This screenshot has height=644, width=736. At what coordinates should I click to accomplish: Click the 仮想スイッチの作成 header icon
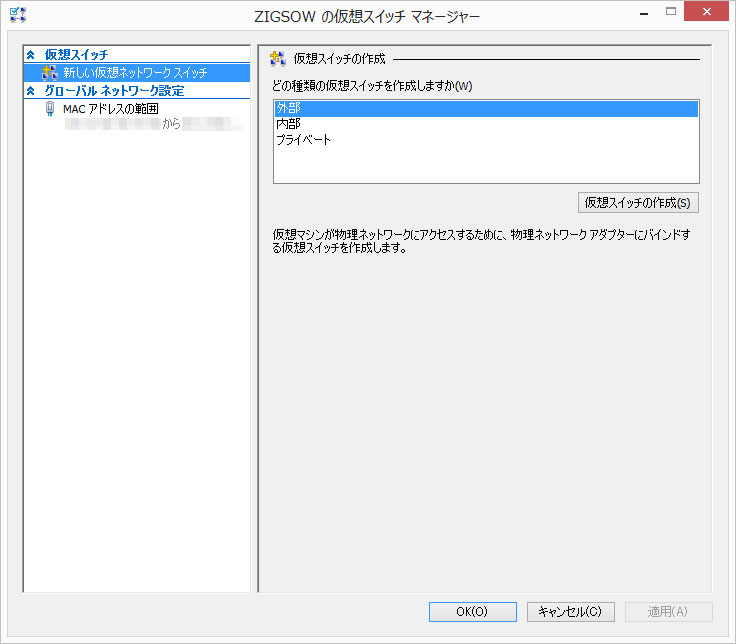pos(277,59)
